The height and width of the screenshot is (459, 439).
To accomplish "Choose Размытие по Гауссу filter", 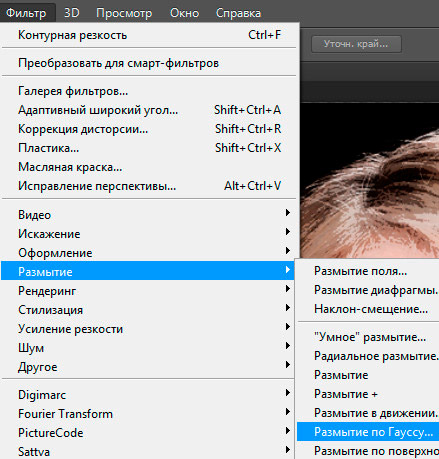I will tap(368, 432).
